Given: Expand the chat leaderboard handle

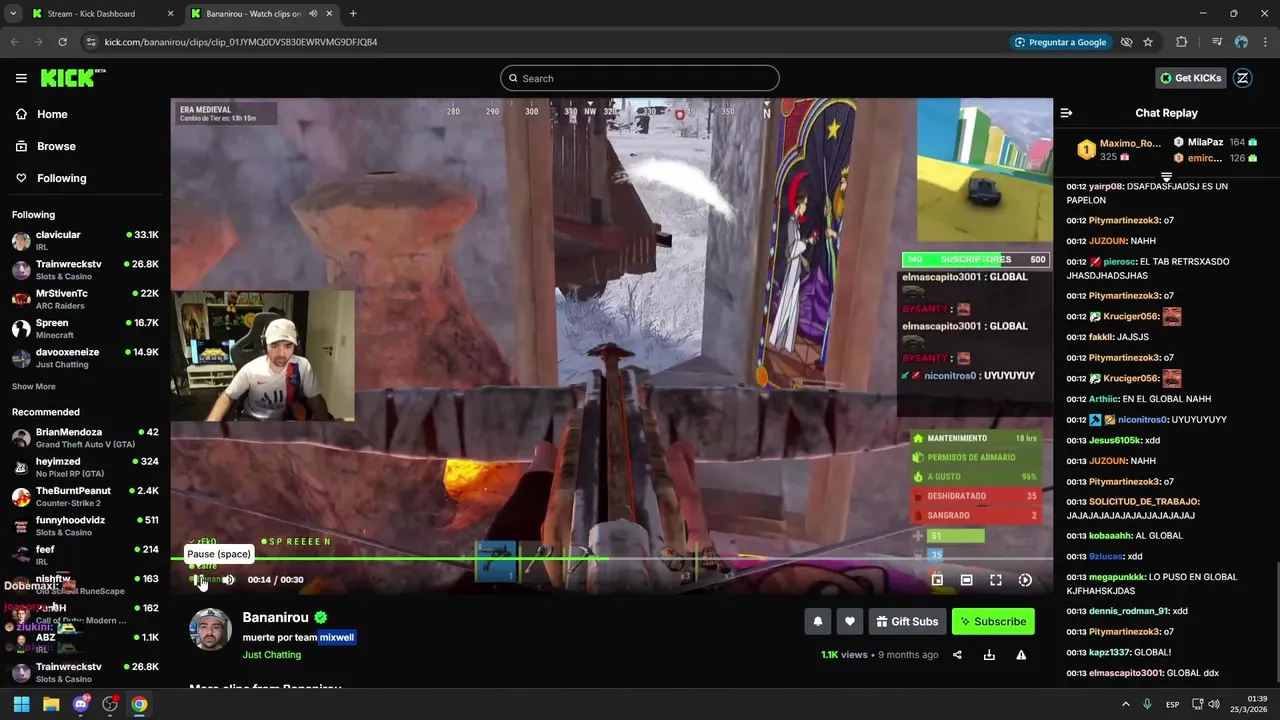Looking at the screenshot, I should [1166, 177].
